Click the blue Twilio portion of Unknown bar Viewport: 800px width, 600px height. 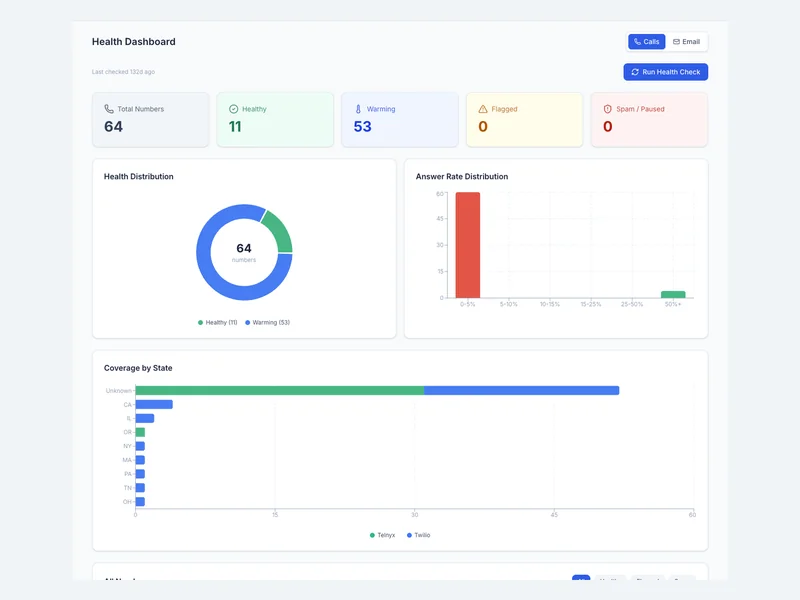point(521,390)
